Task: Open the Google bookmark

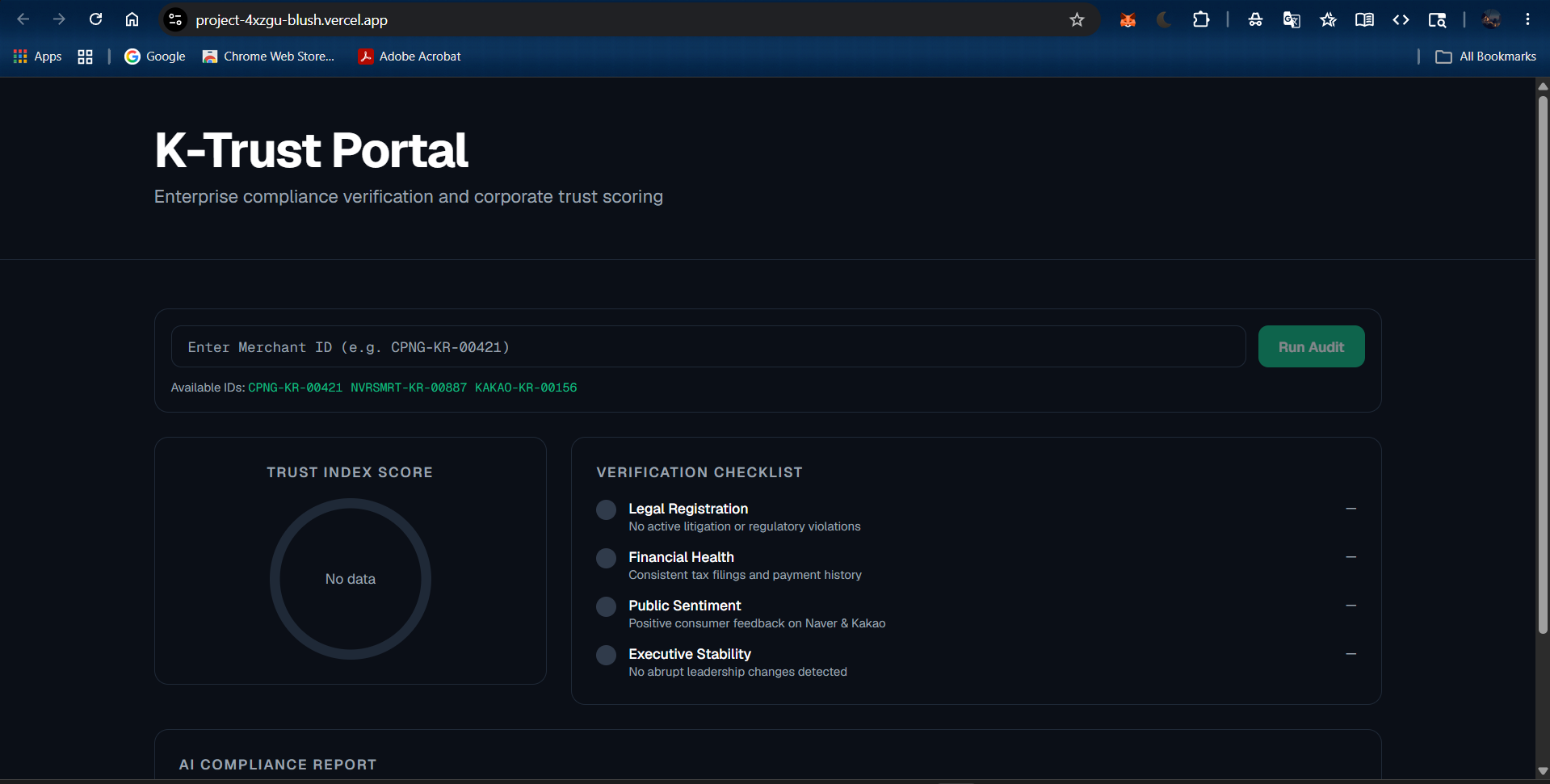Action: 155,57
